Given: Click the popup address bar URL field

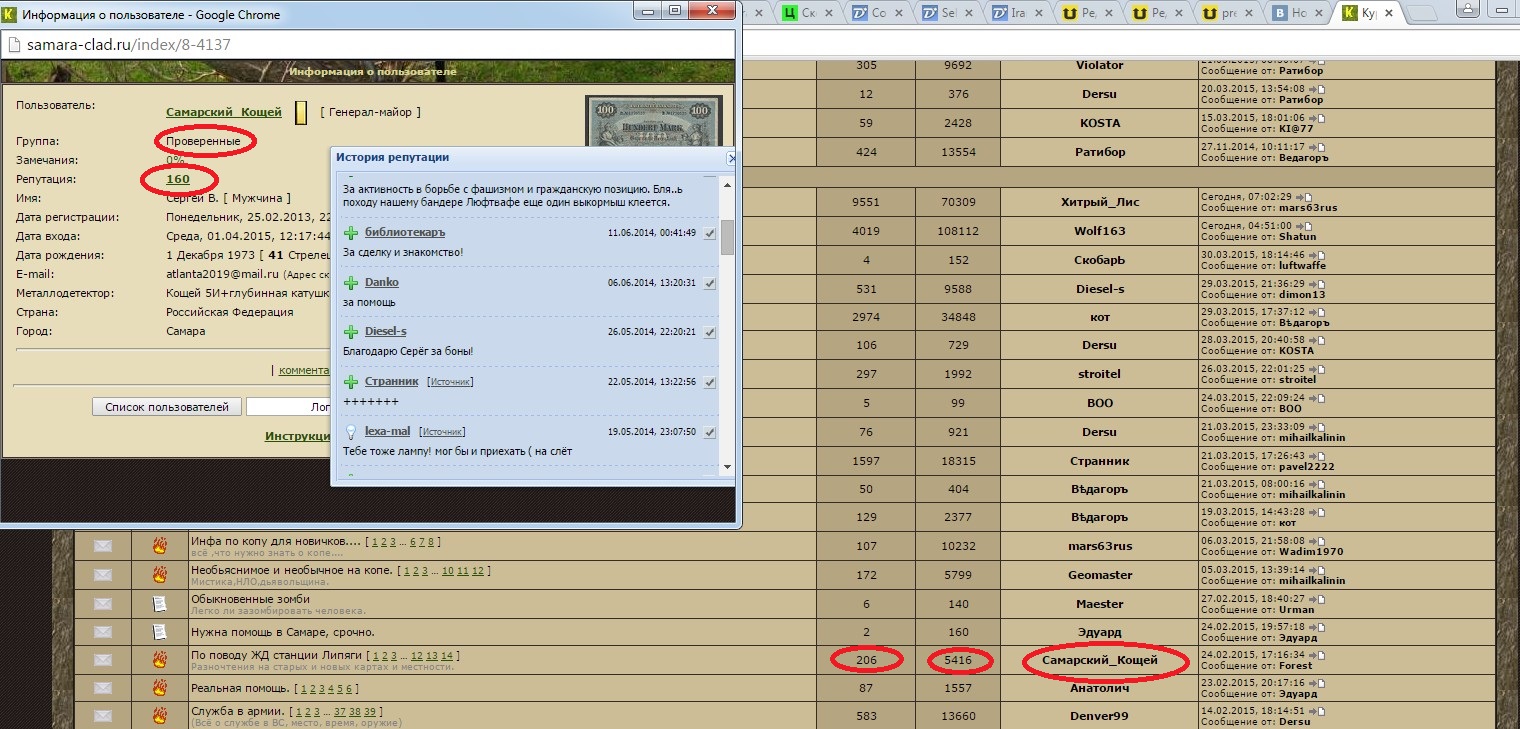Looking at the screenshot, I should coord(370,46).
